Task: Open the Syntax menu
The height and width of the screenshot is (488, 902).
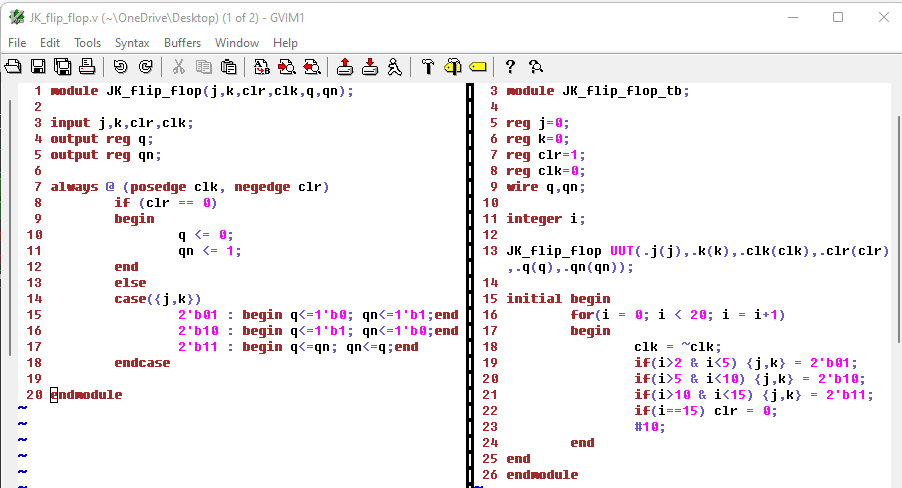Action: click(132, 43)
